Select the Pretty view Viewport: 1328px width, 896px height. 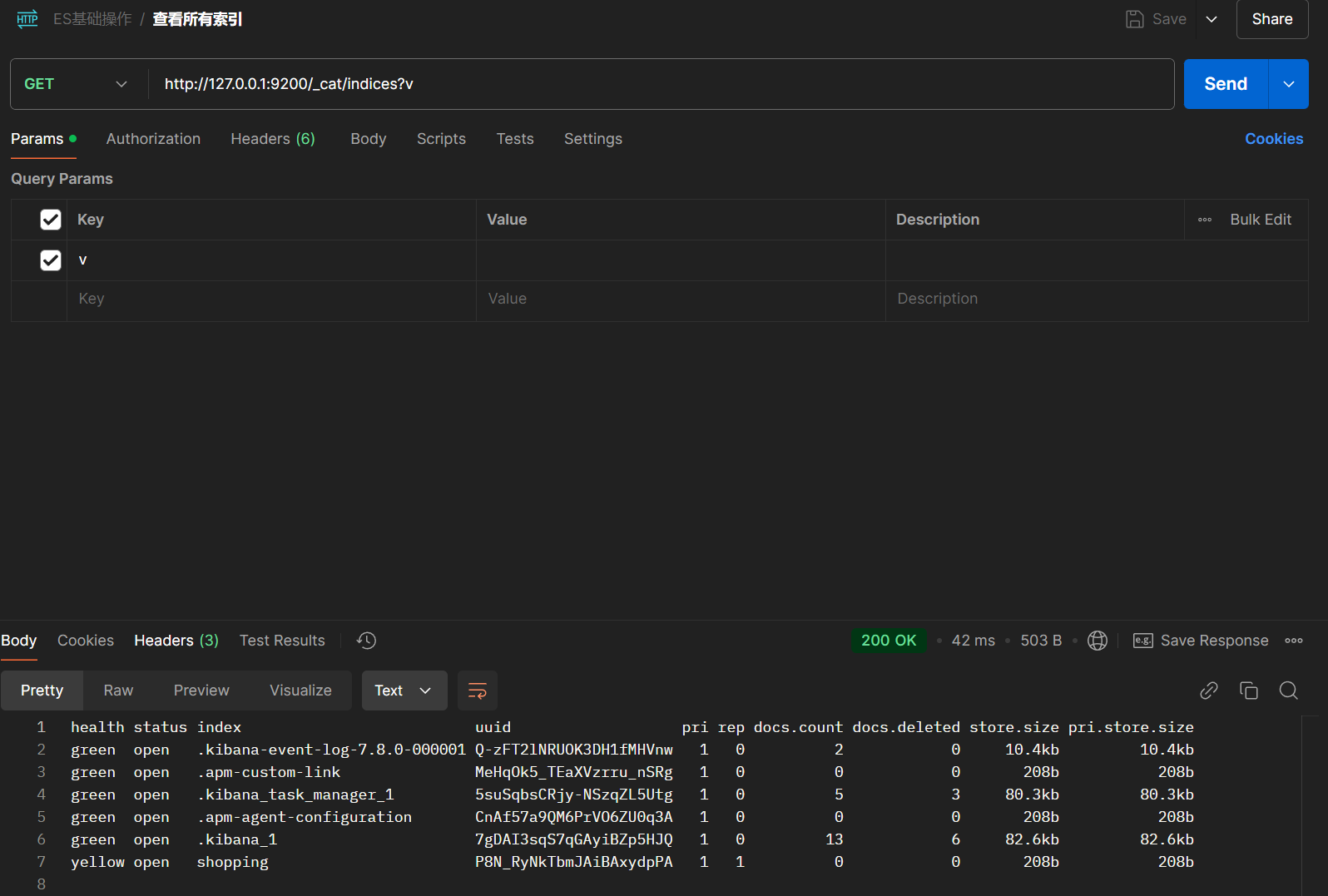tap(42, 691)
